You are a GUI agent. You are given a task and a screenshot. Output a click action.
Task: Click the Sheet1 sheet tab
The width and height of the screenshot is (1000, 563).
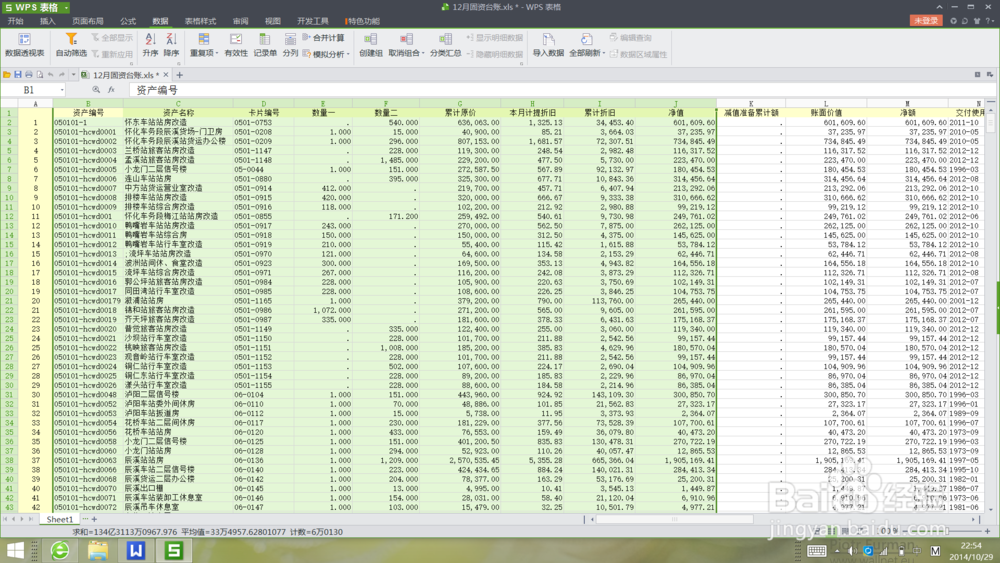pos(60,520)
